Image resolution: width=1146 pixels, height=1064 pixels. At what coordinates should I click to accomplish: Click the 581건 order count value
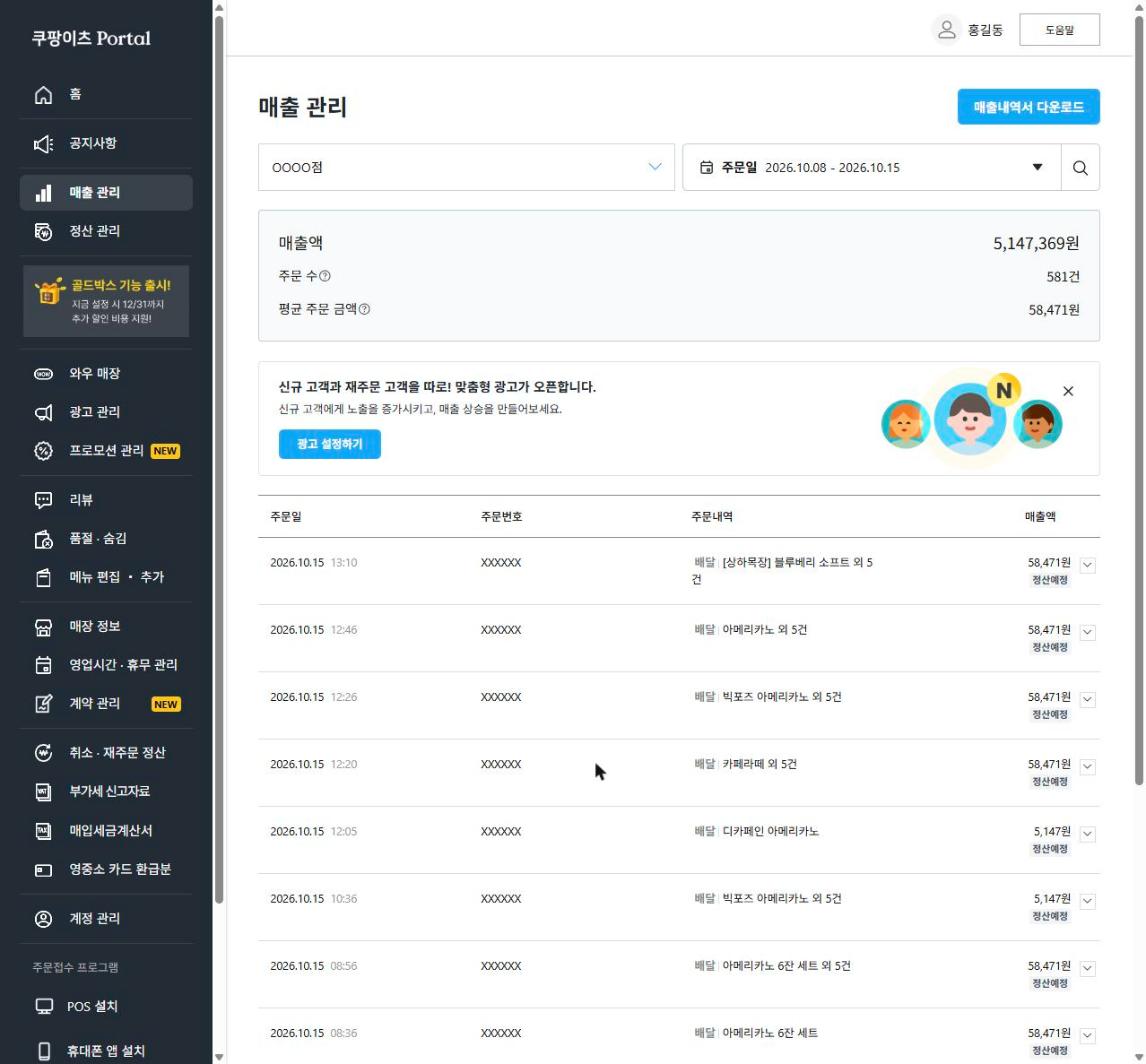pos(1063,277)
